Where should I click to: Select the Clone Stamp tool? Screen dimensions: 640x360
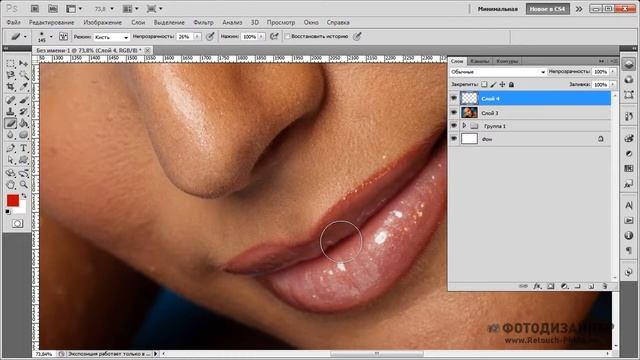pos(11,111)
